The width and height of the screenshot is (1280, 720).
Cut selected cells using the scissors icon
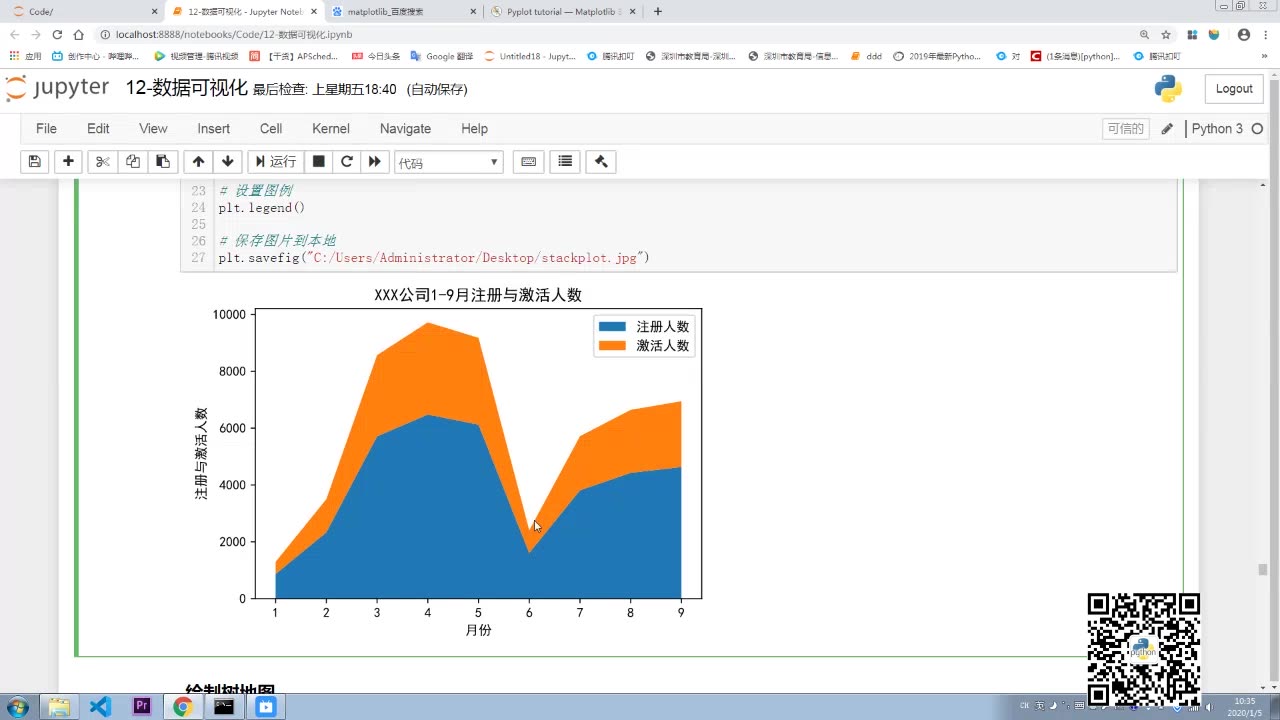(x=102, y=162)
